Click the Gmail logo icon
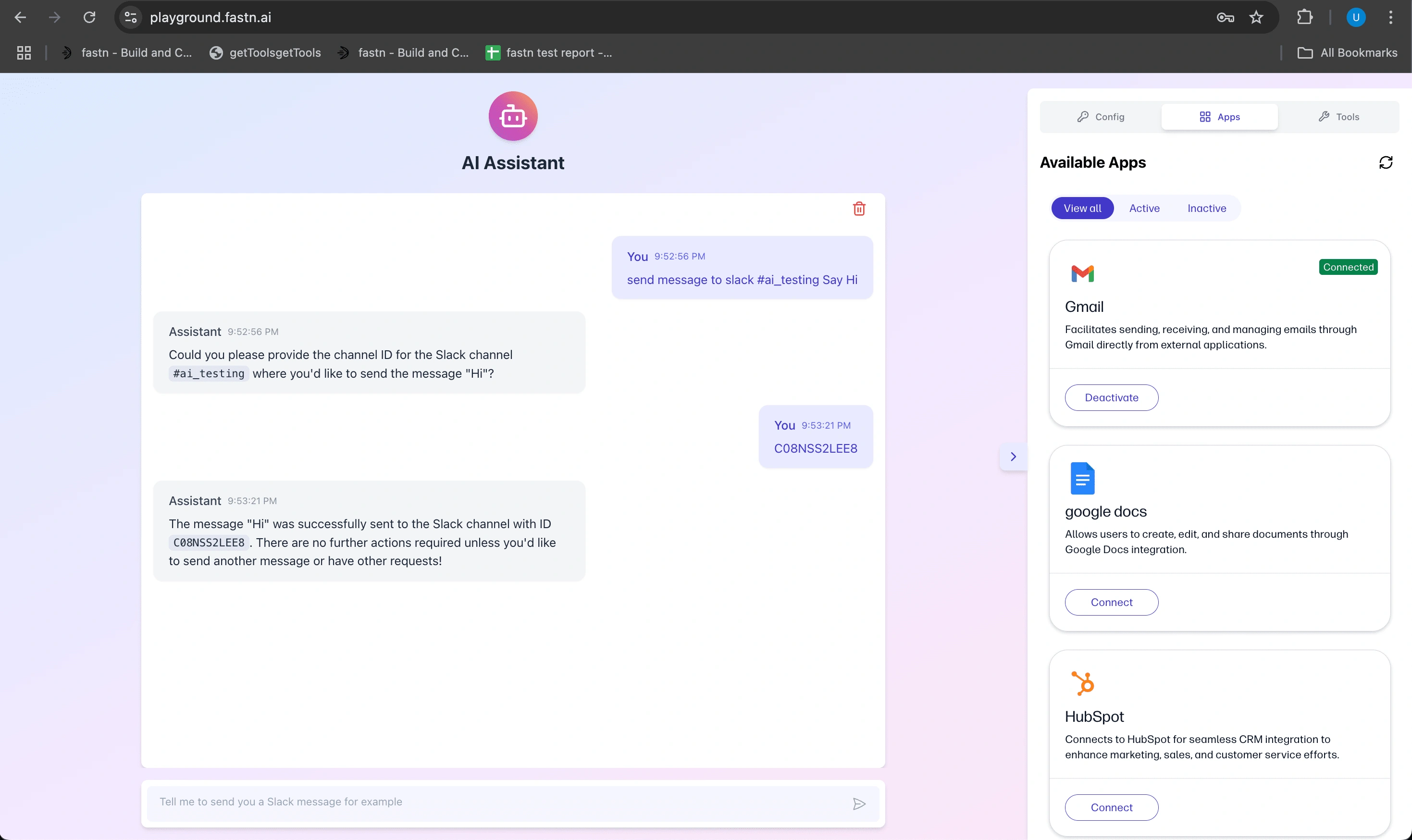The height and width of the screenshot is (840, 1412). (1083, 273)
